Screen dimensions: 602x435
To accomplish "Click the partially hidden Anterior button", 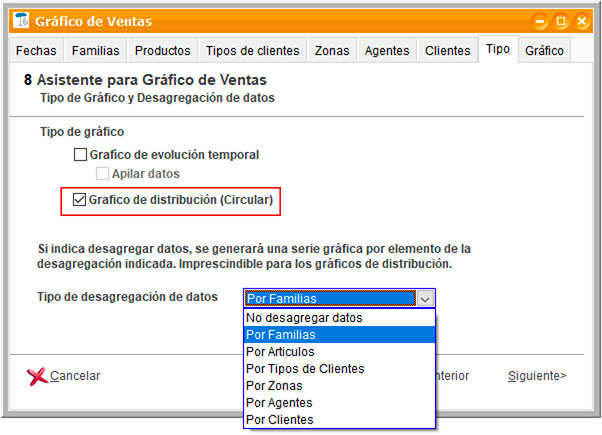I will (x=452, y=375).
